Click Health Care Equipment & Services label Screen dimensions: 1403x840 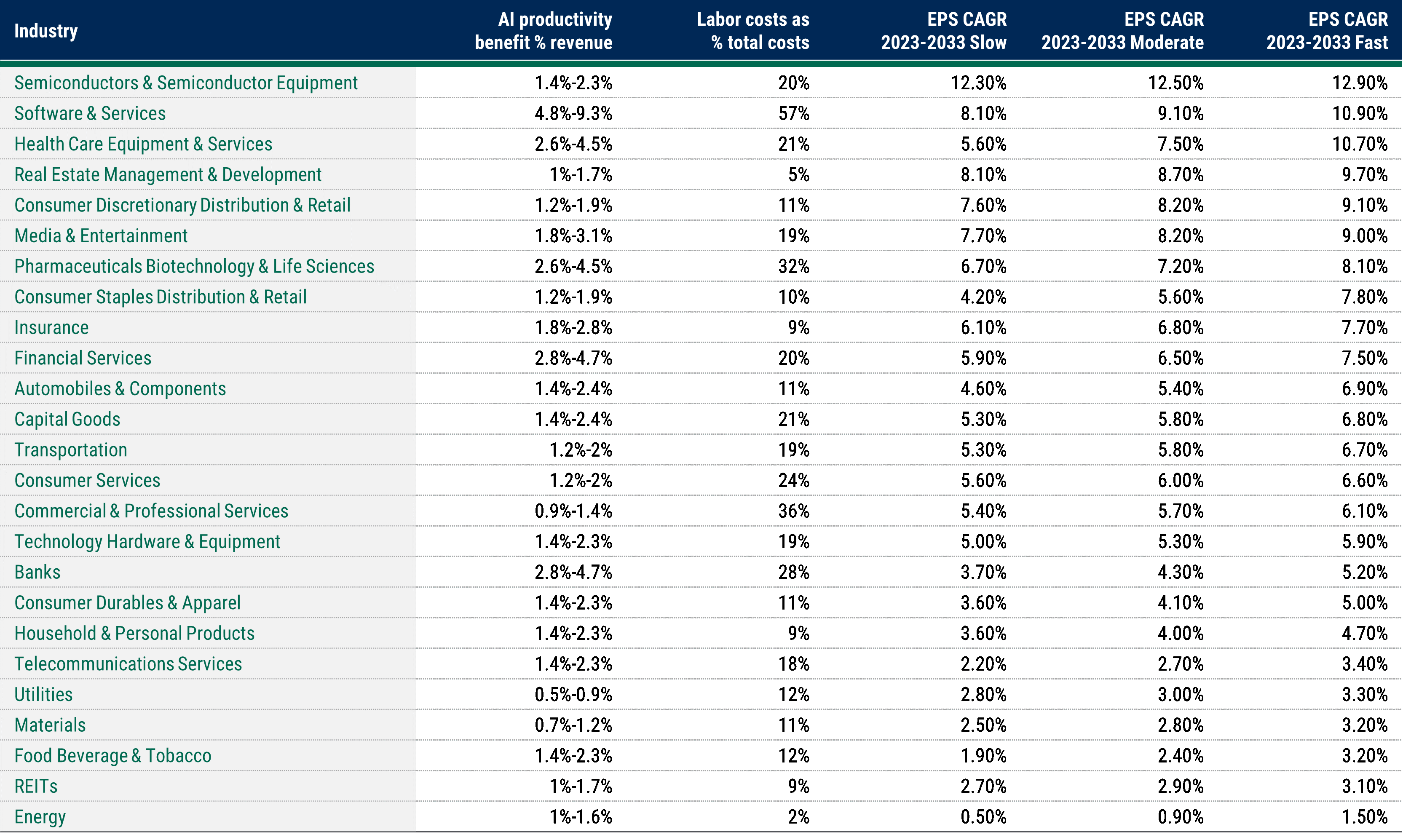tap(143, 144)
